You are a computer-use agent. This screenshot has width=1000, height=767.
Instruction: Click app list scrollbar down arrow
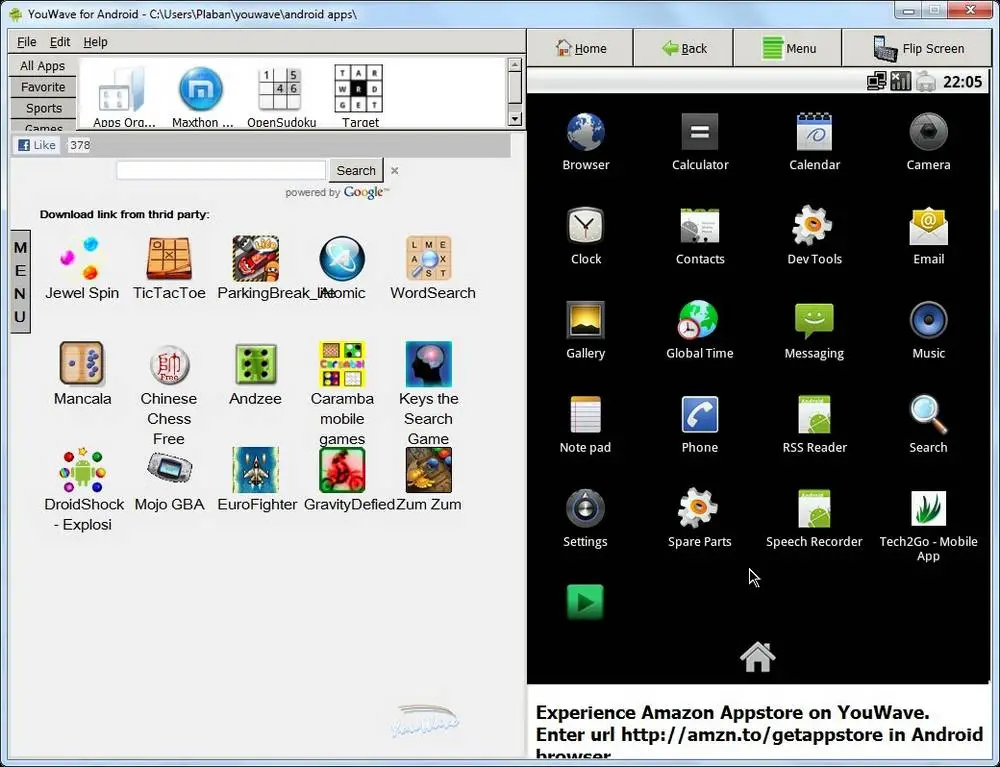point(515,119)
